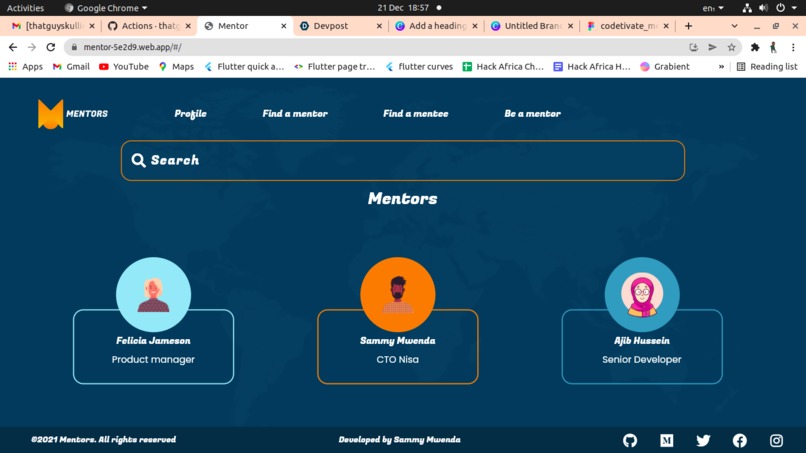Reload the page
Image resolution: width=806 pixels, height=453 pixels.
point(50,47)
